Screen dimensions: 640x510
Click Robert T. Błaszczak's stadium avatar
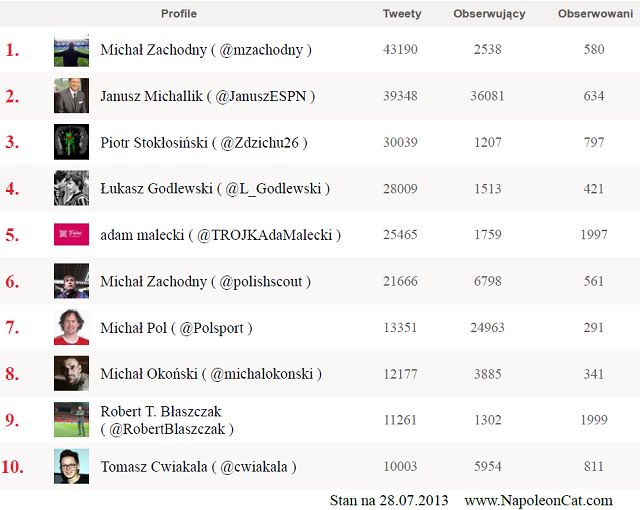(71, 420)
